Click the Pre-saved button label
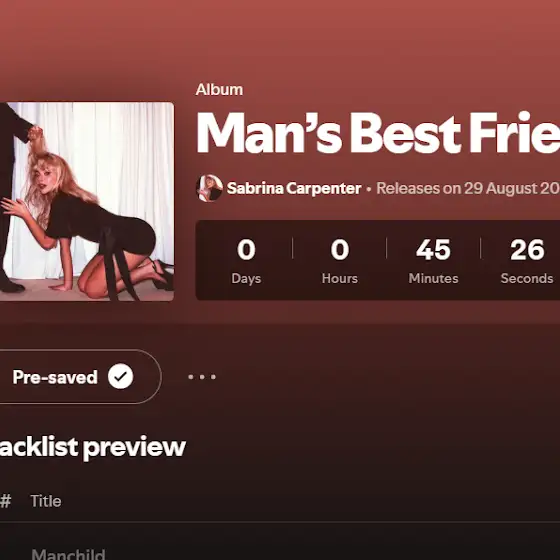The image size is (560, 560). (x=55, y=377)
